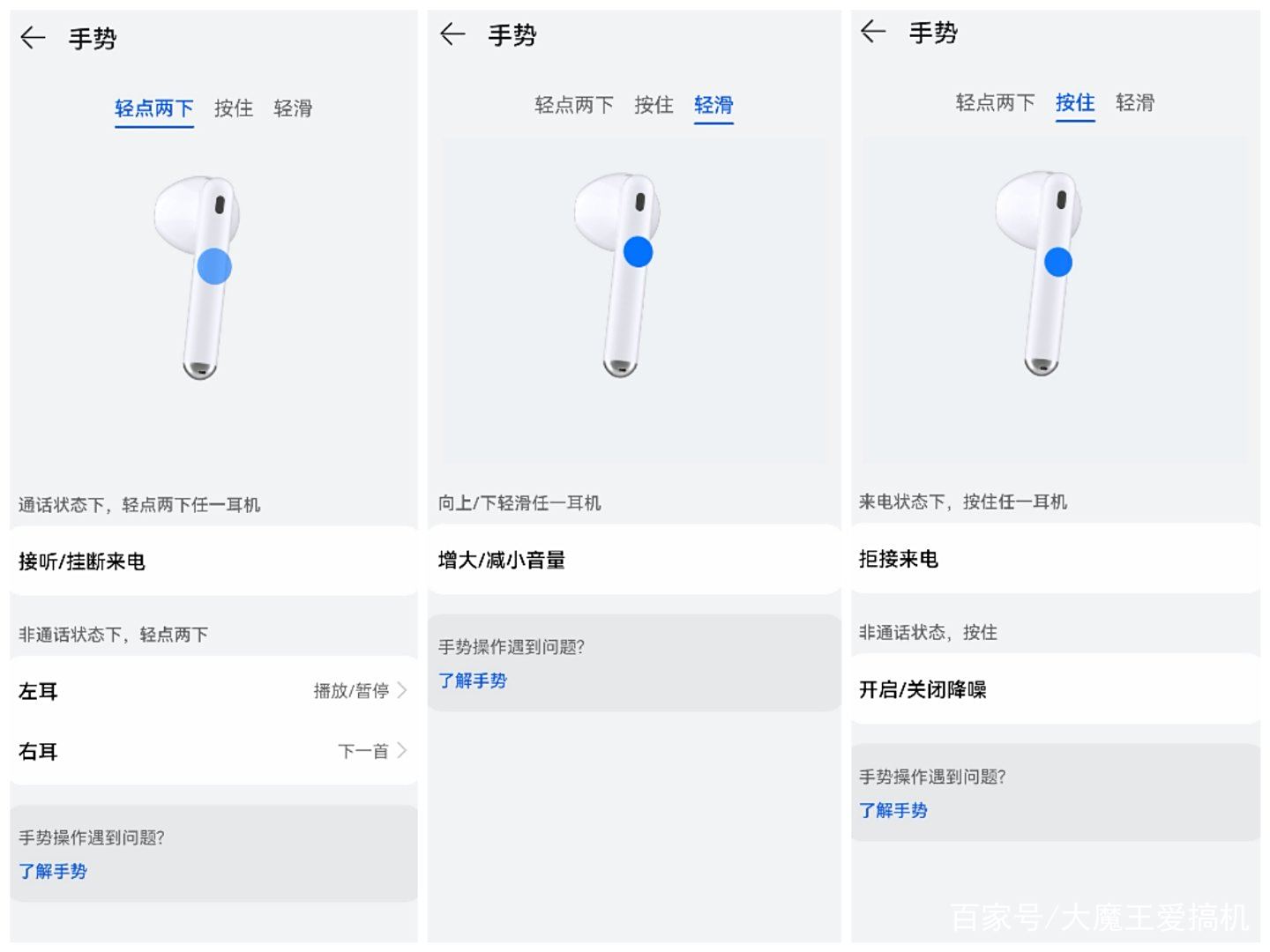The height and width of the screenshot is (952, 1270).
Task: Tap blue touch dot on right earbud image
Action: coord(1058,262)
